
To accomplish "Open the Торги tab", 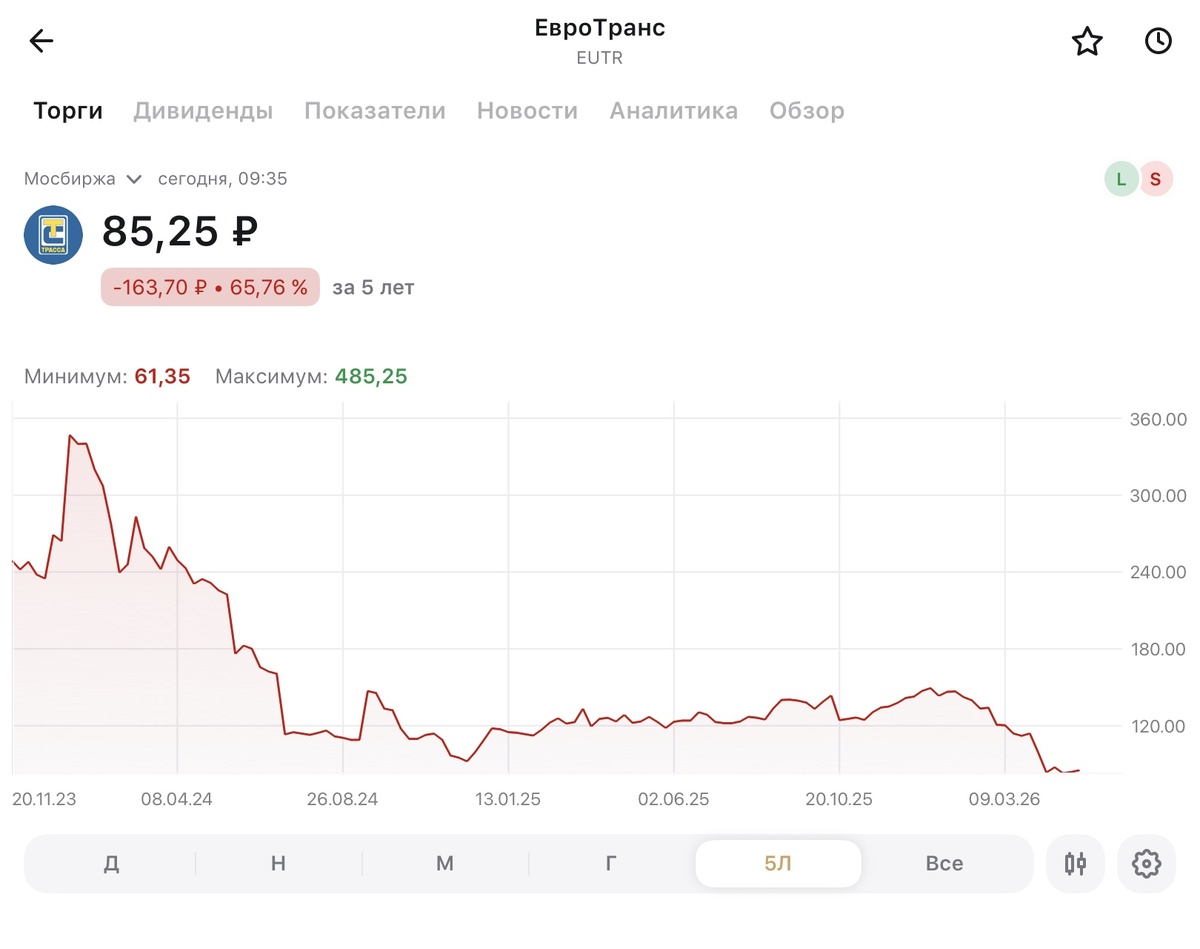I will tap(68, 111).
